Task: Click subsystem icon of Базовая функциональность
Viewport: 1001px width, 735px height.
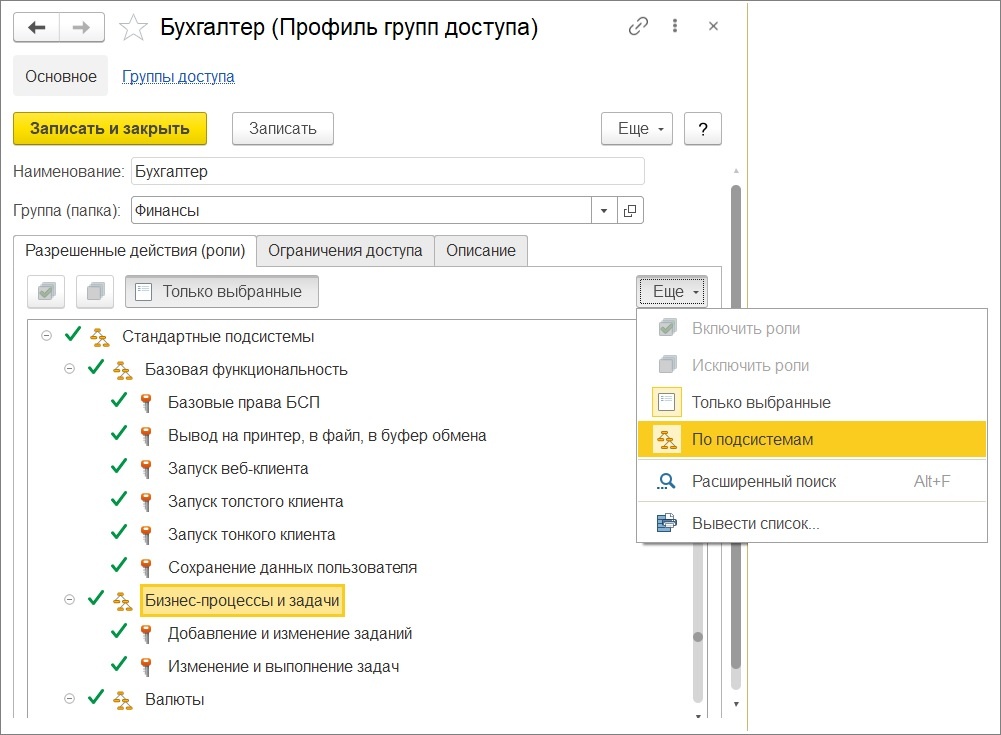Action: [x=123, y=370]
